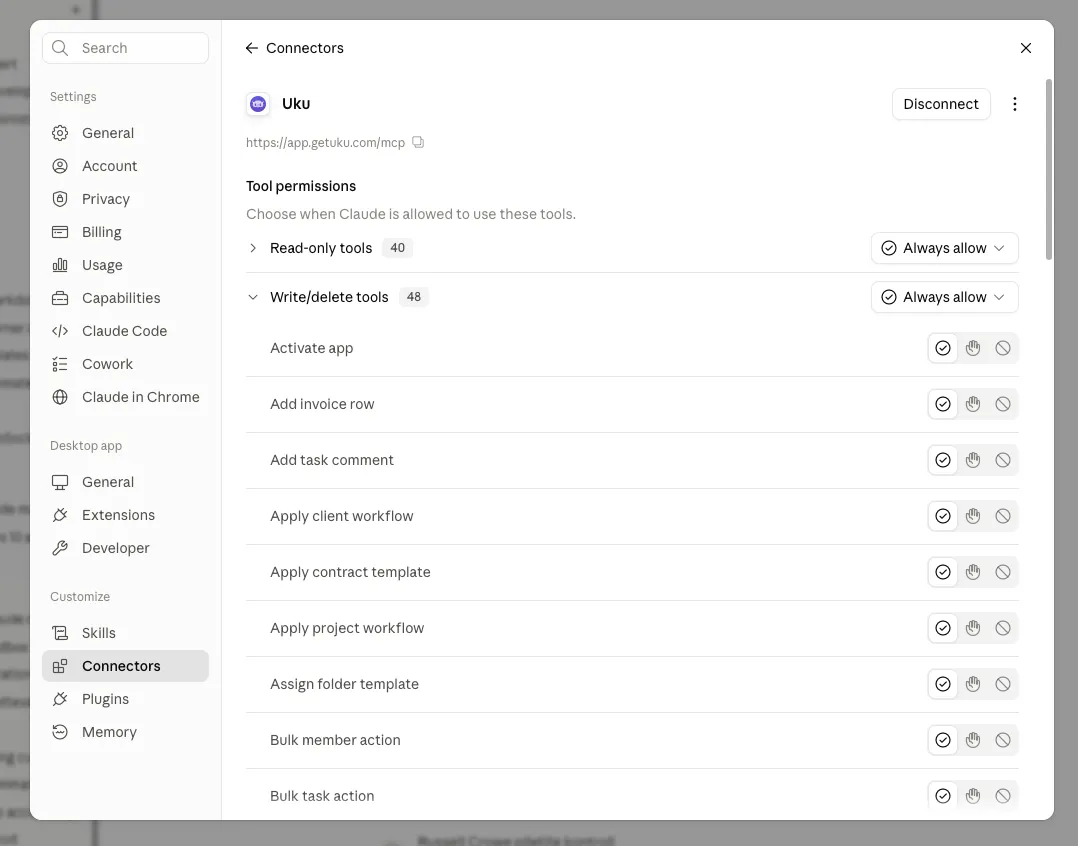Click the Developer wrench icon
This screenshot has height=846, width=1078.
click(60, 548)
